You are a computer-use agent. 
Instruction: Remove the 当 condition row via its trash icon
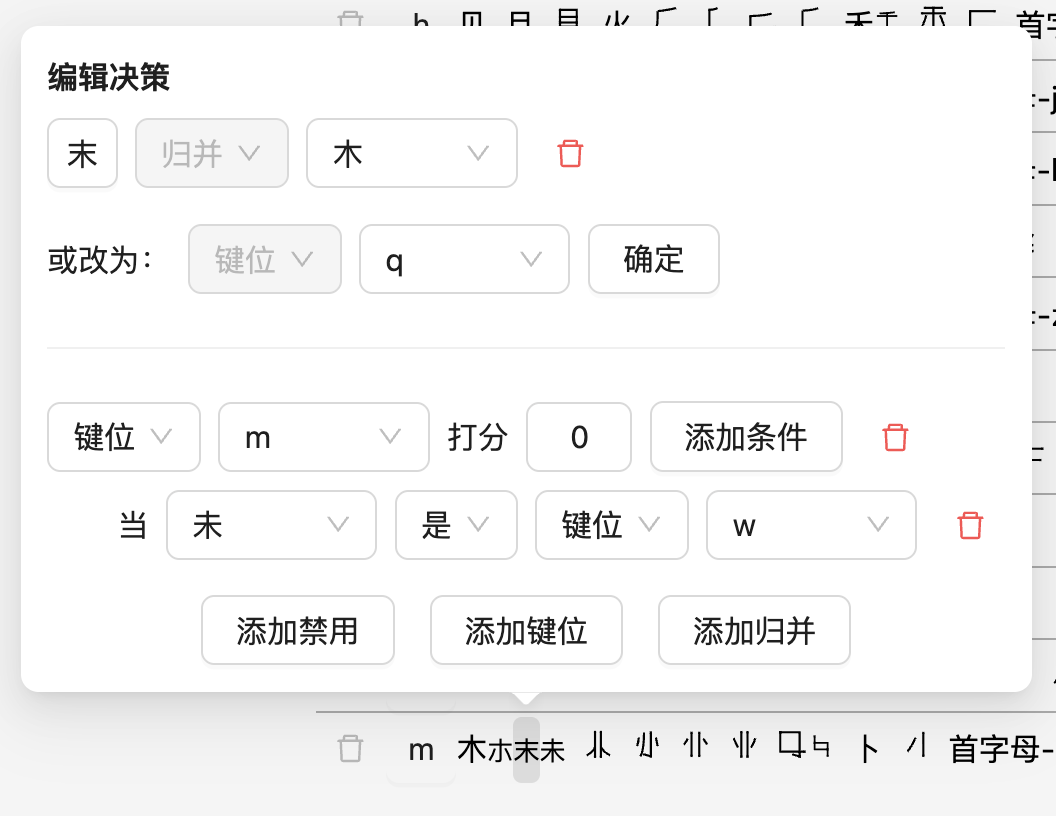(x=970, y=525)
